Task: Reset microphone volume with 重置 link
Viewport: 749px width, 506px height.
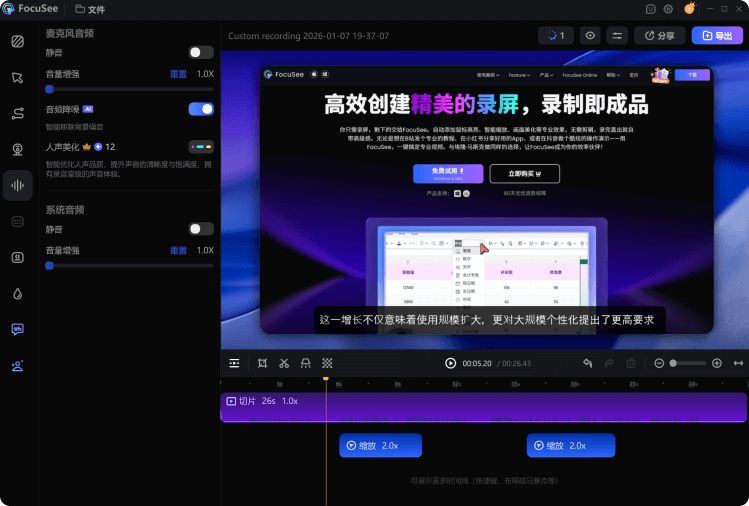Action: 178,74
